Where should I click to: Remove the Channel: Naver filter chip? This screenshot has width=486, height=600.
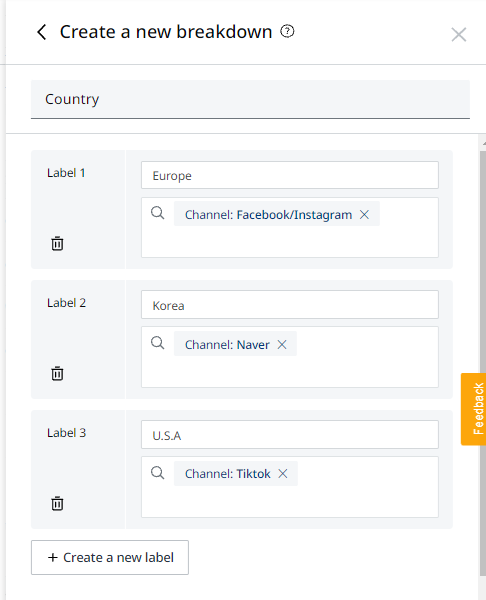tap(282, 345)
